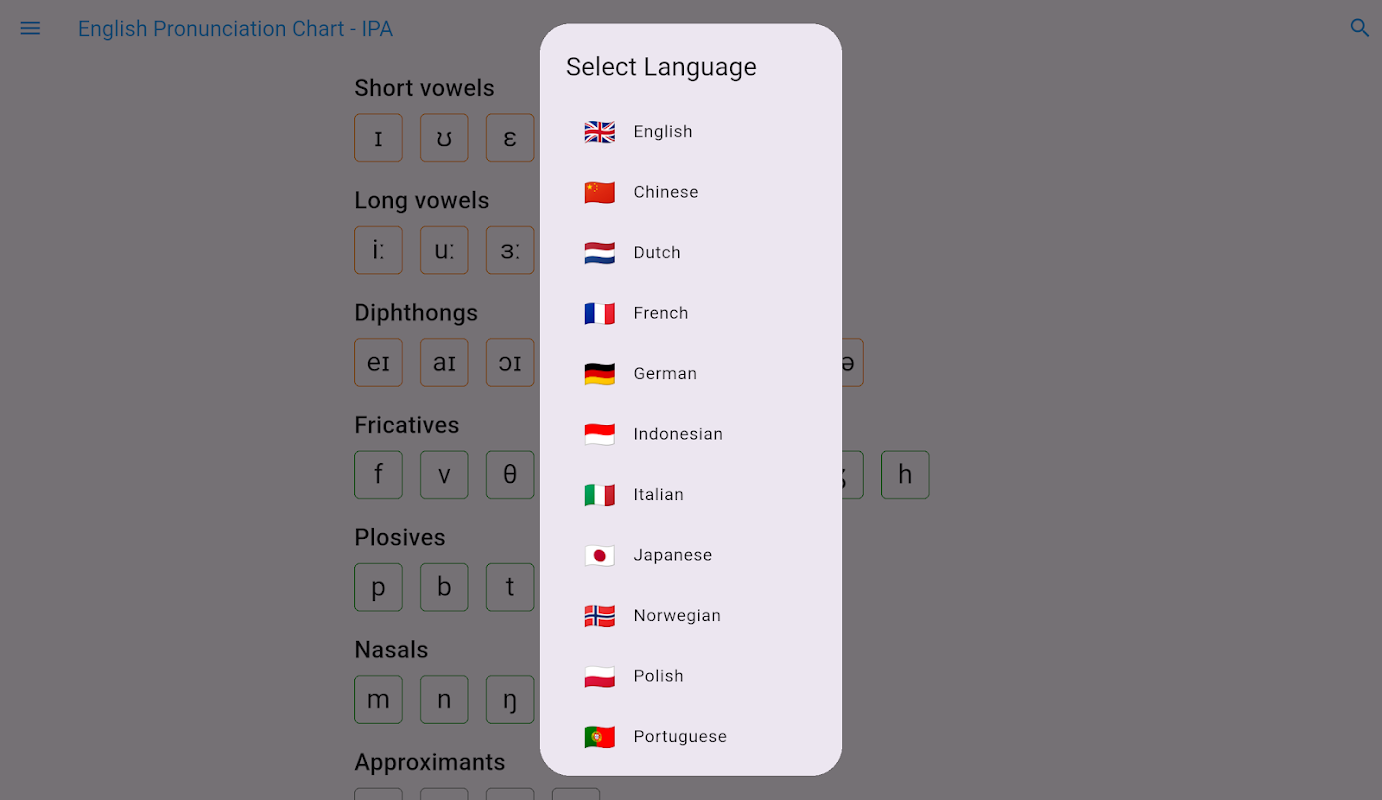Tap the short vowel ɪ symbol
The height and width of the screenshot is (800, 1382).
[x=378, y=138]
